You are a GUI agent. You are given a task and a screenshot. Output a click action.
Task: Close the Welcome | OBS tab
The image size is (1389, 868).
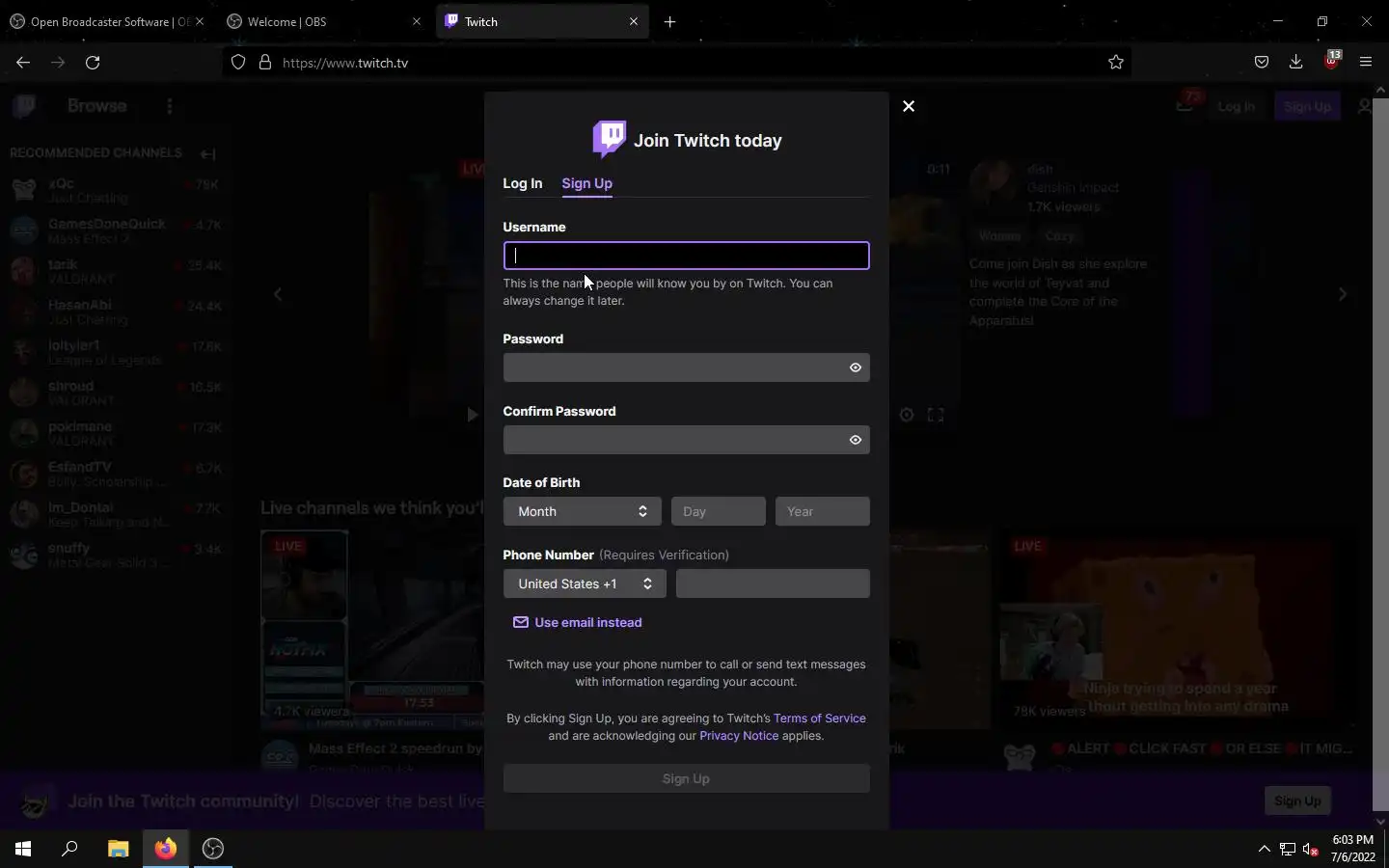pyautogui.click(x=417, y=21)
